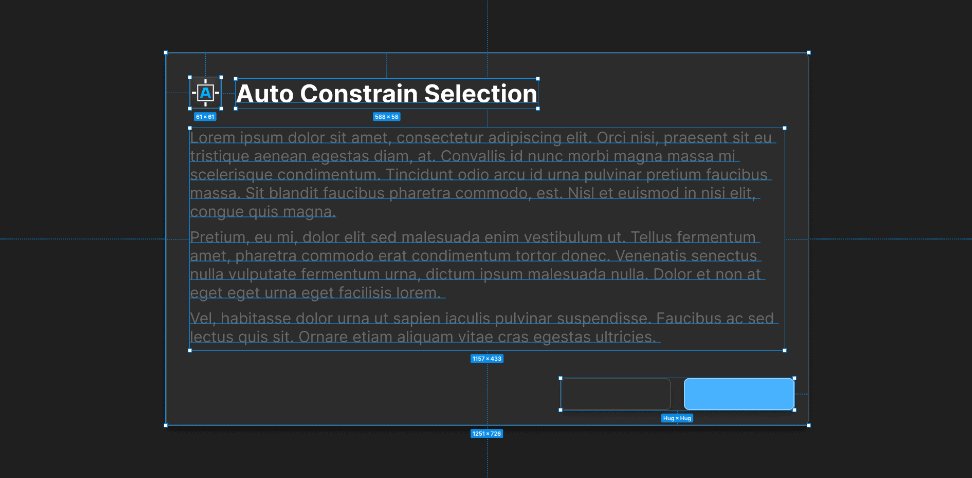The height and width of the screenshot is (478, 972).
Task: Click the top-right corner handle of outer frame
Action: tap(808, 52)
